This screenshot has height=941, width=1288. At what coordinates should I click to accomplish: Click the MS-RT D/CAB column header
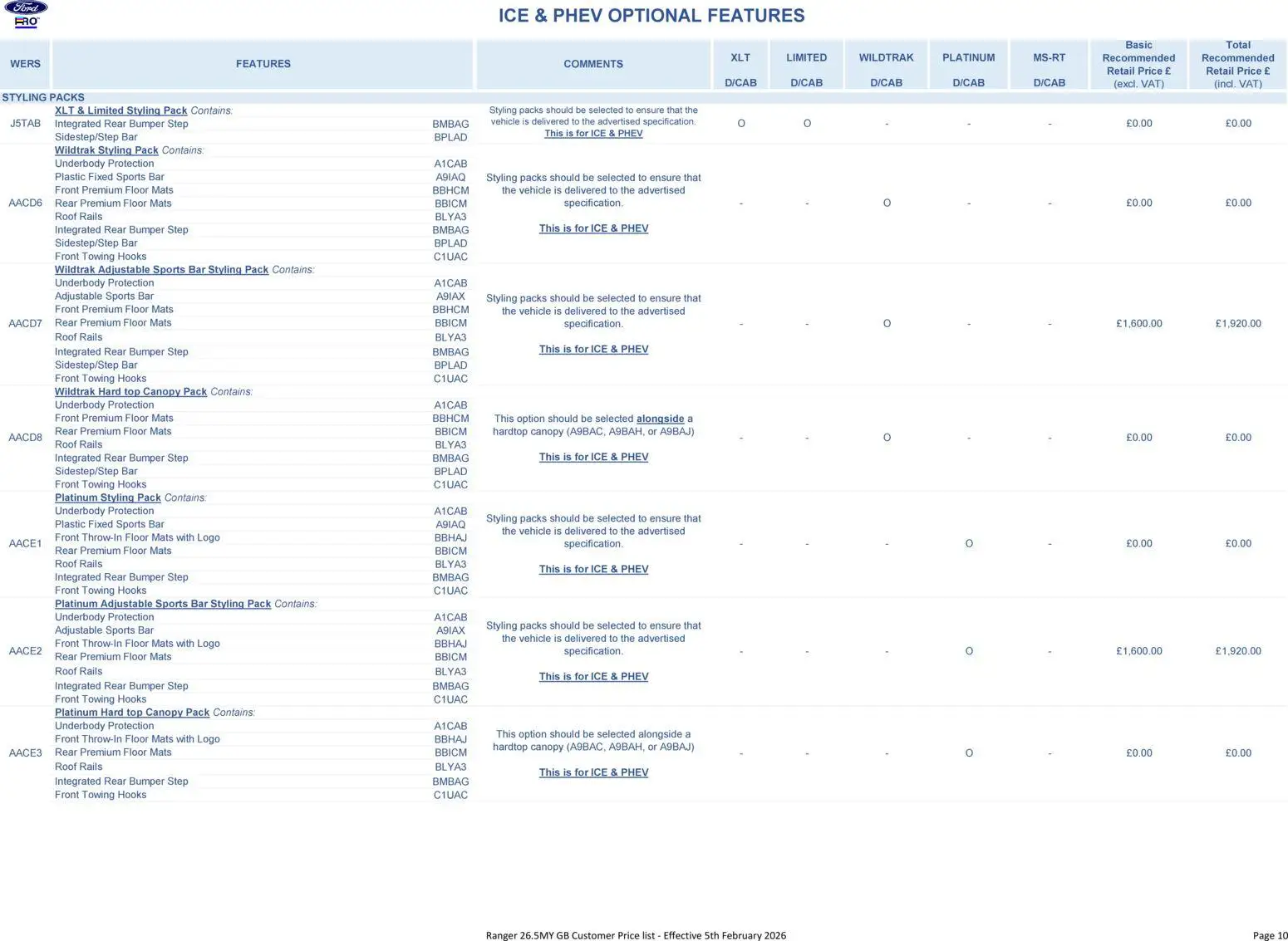1049,69
